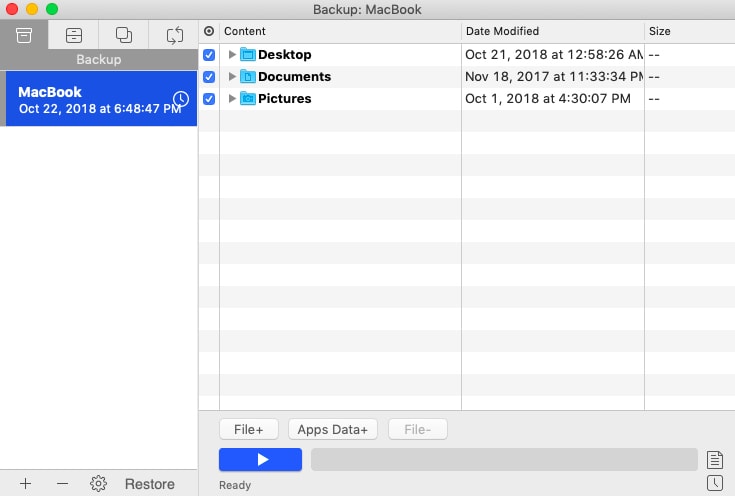Open the Synchronize tab icon
Screen dimensions: 735x496
click(x=174, y=36)
